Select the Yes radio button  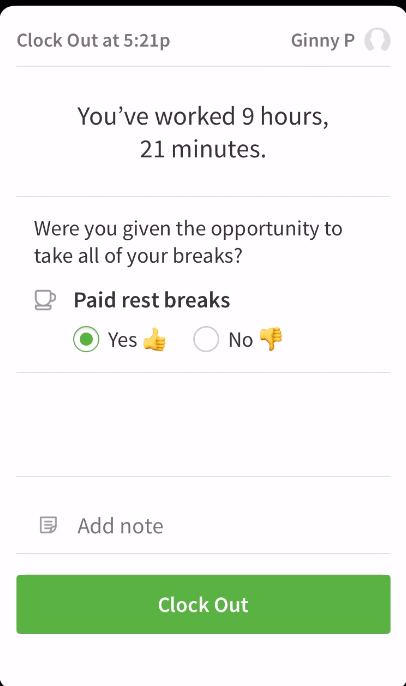(86, 339)
